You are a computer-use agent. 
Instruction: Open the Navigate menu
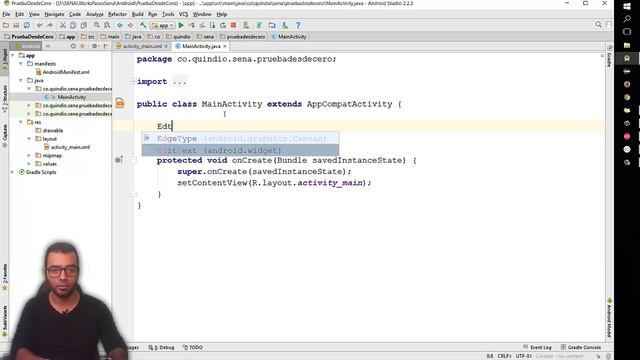pyautogui.click(x=54, y=14)
